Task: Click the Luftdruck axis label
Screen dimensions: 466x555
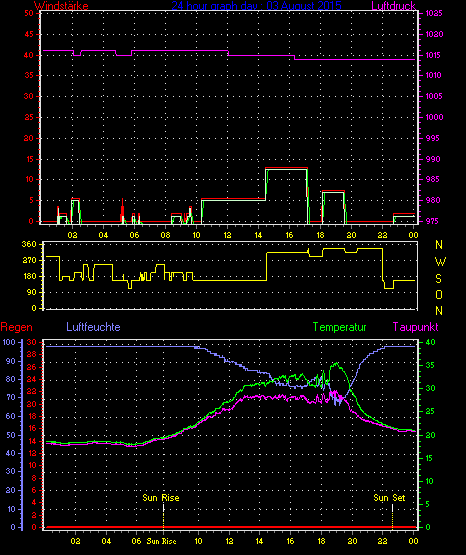Action: click(393, 6)
